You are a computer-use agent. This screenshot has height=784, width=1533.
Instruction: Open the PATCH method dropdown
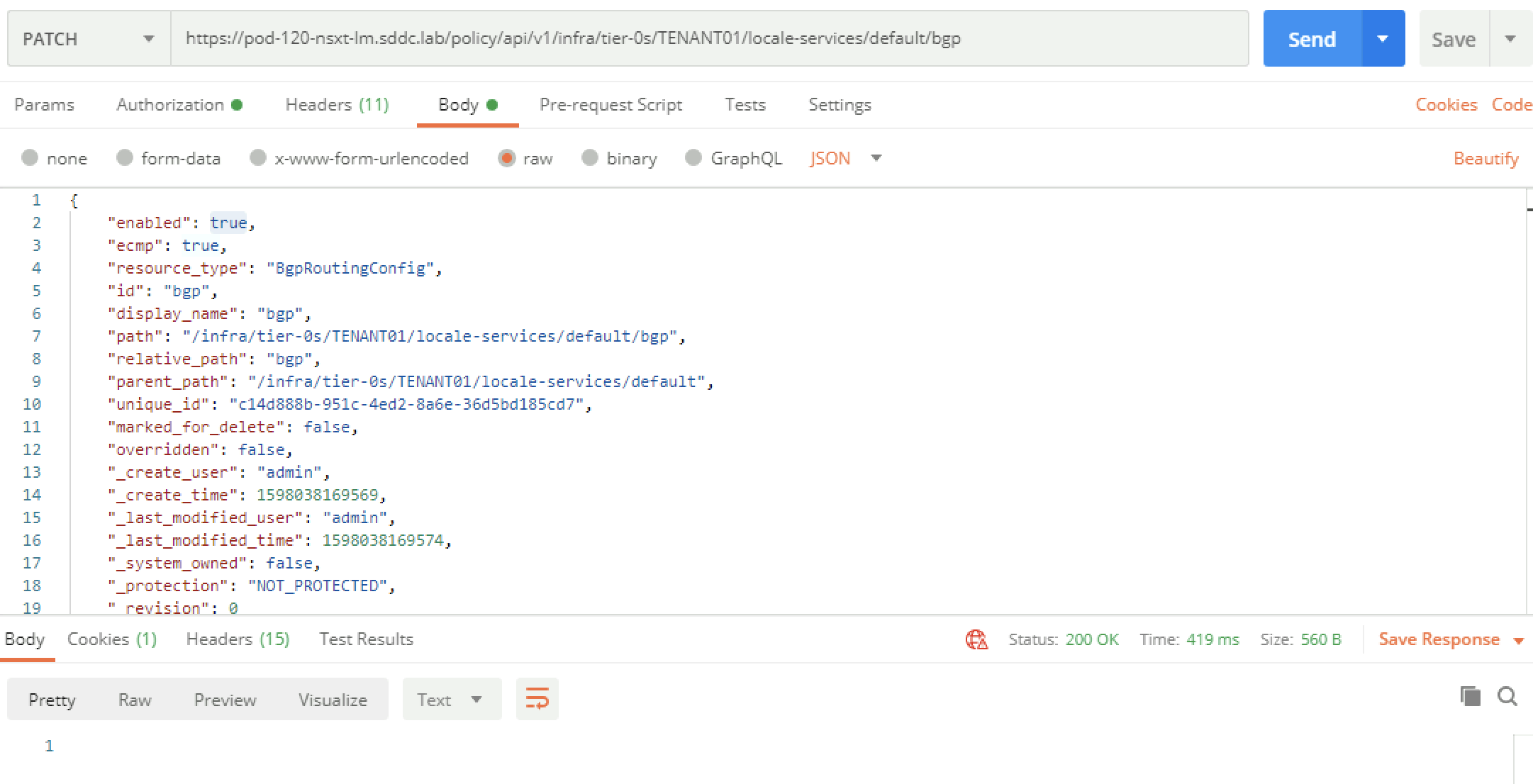coord(88,38)
